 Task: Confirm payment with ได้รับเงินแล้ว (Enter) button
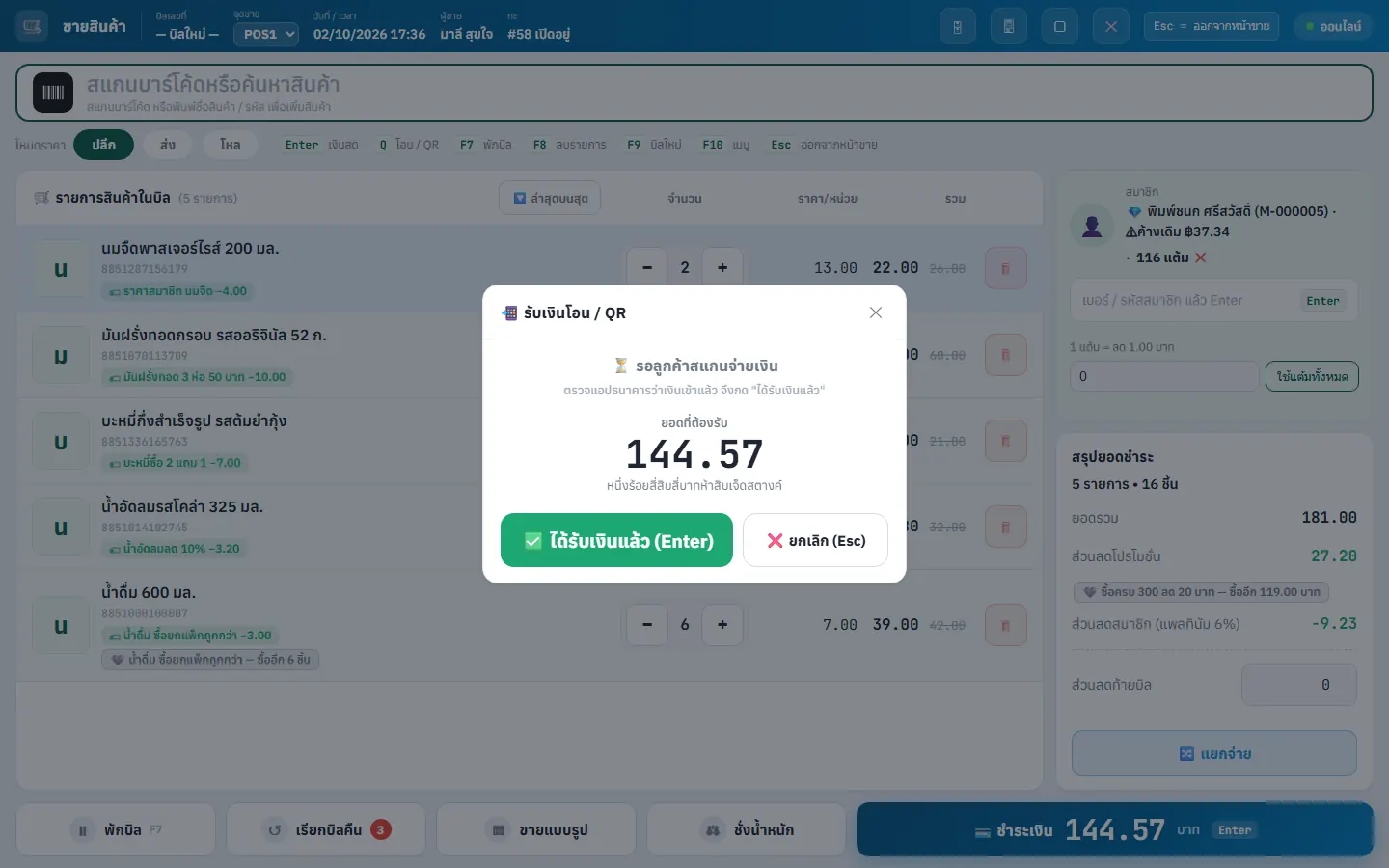pyautogui.click(x=616, y=540)
